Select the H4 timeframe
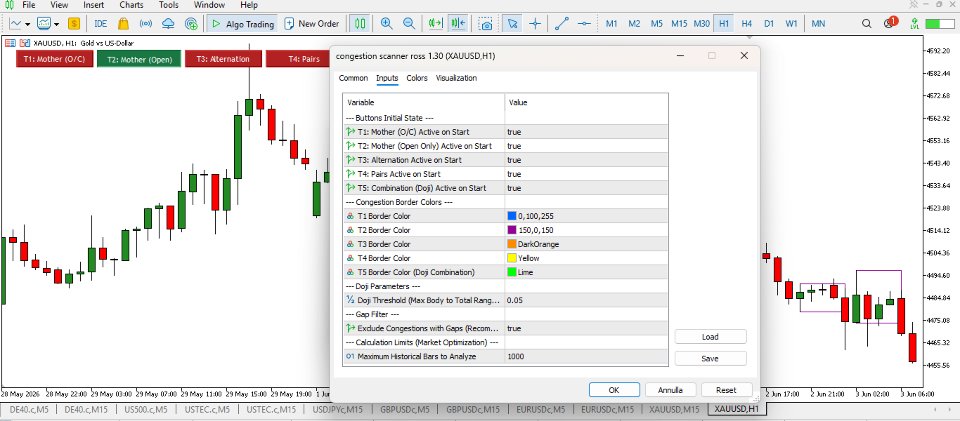 pyautogui.click(x=746, y=24)
